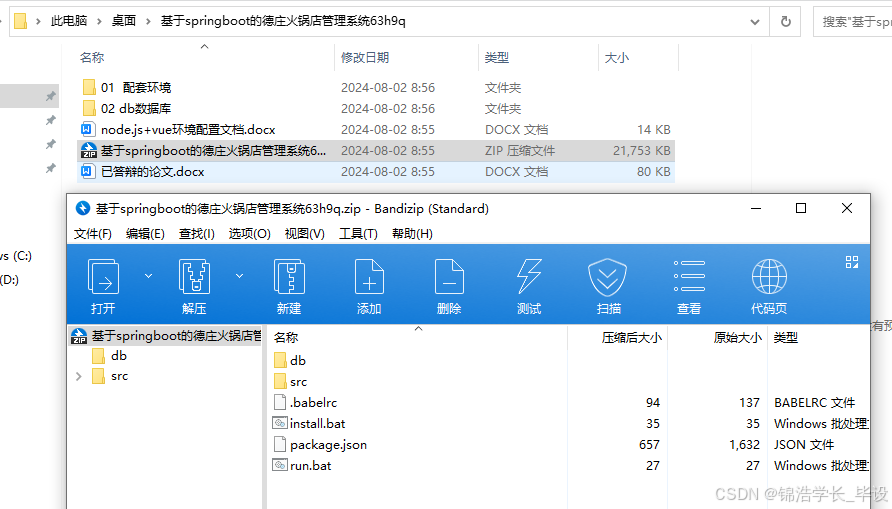The width and height of the screenshot is (892, 509).
Task: Open the address bar history dropdown
Action: 755,22
